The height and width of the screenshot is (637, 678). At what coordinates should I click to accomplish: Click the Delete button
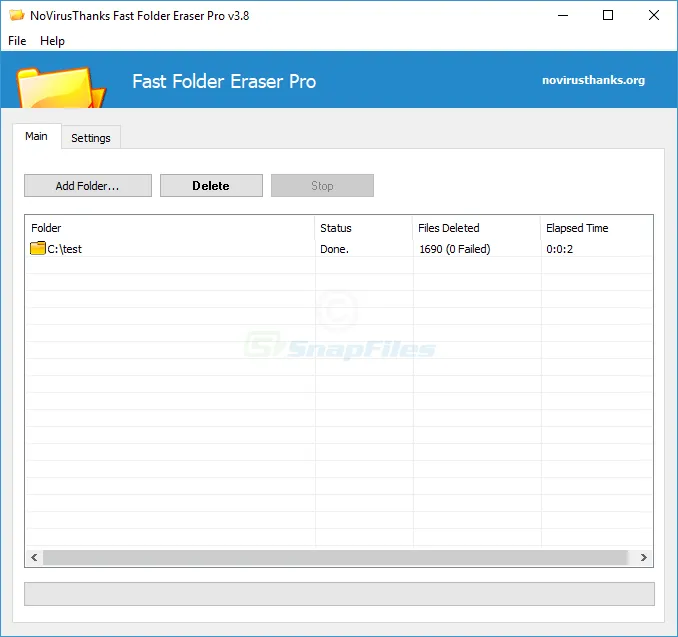pos(211,186)
